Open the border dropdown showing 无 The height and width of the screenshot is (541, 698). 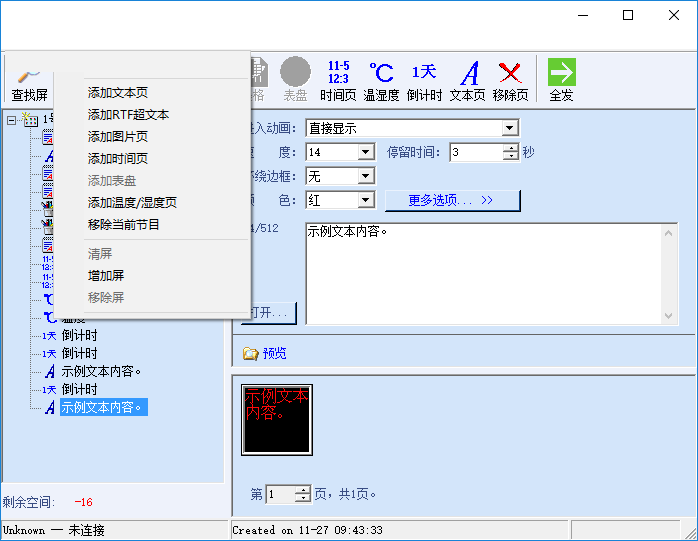pos(365,176)
